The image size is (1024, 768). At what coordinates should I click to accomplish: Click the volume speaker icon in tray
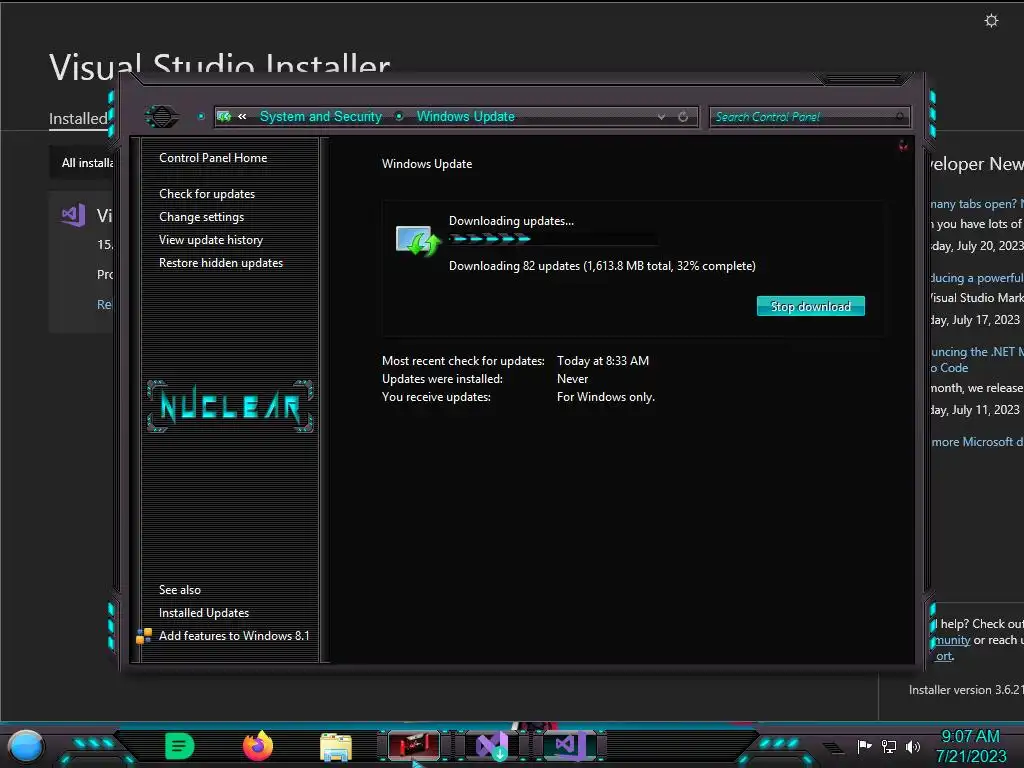click(x=912, y=746)
